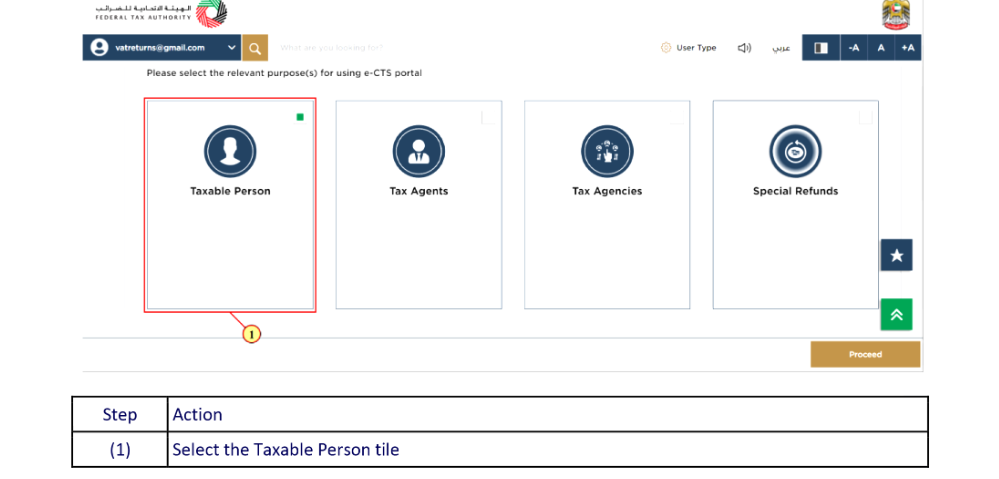Reset font size with the A button
Screen dimensions: 999x479
[881, 48]
